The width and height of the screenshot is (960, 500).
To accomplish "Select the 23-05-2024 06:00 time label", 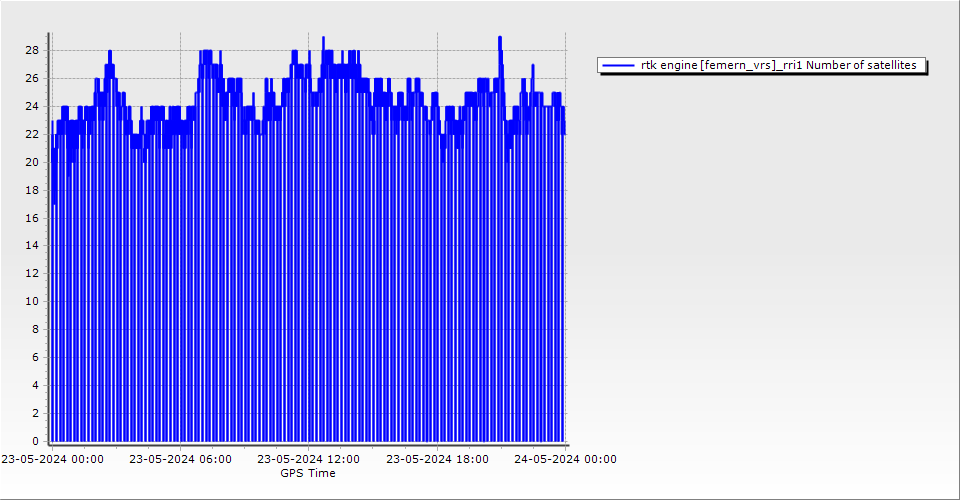I will pyautogui.click(x=181, y=460).
